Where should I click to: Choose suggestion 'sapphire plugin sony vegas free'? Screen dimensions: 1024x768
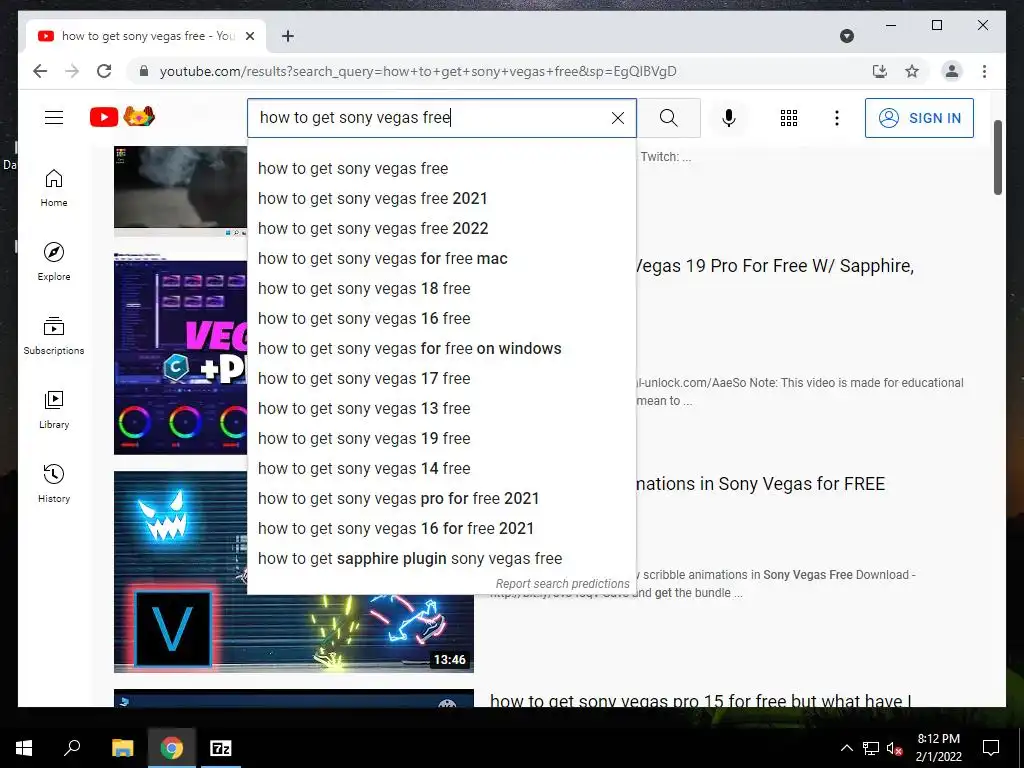pos(441,559)
